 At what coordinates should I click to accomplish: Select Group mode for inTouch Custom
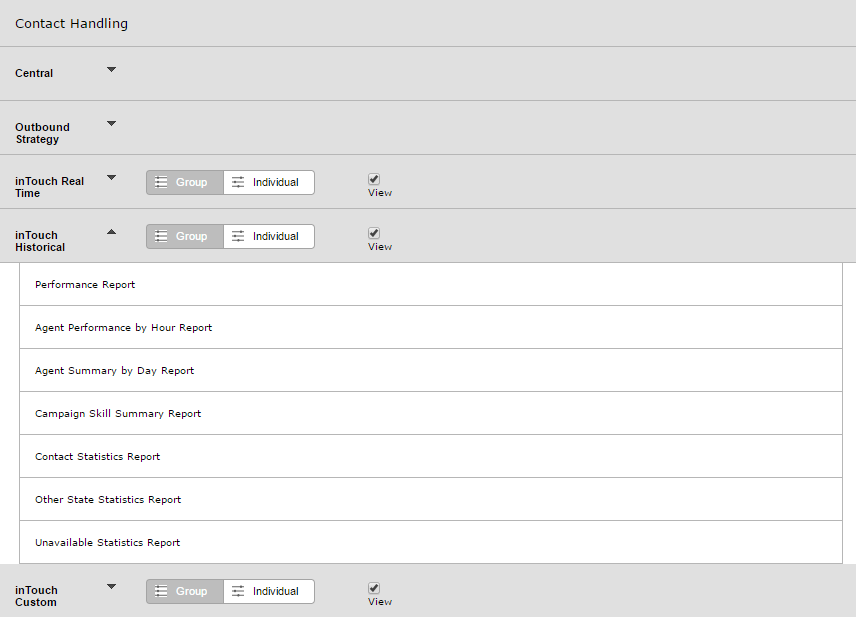click(x=185, y=591)
